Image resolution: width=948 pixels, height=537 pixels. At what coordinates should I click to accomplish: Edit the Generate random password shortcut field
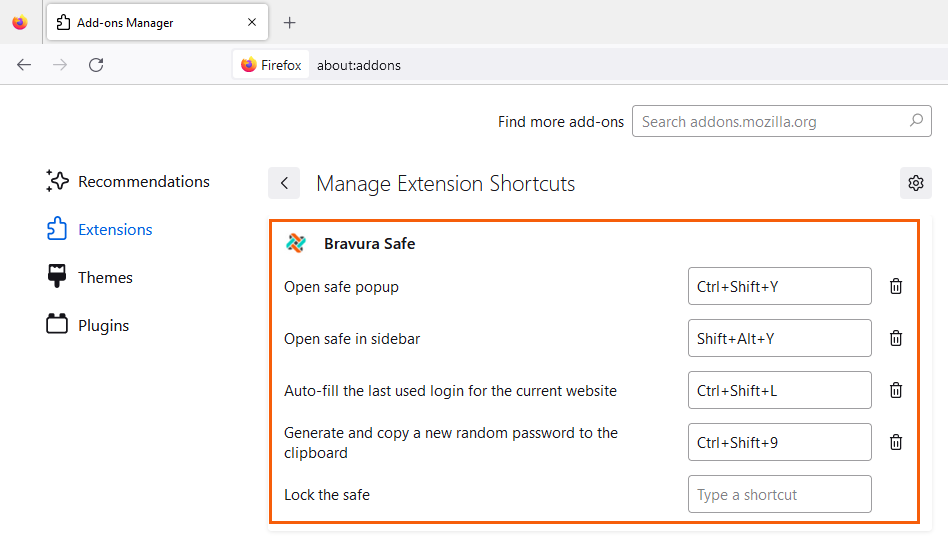(780, 442)
